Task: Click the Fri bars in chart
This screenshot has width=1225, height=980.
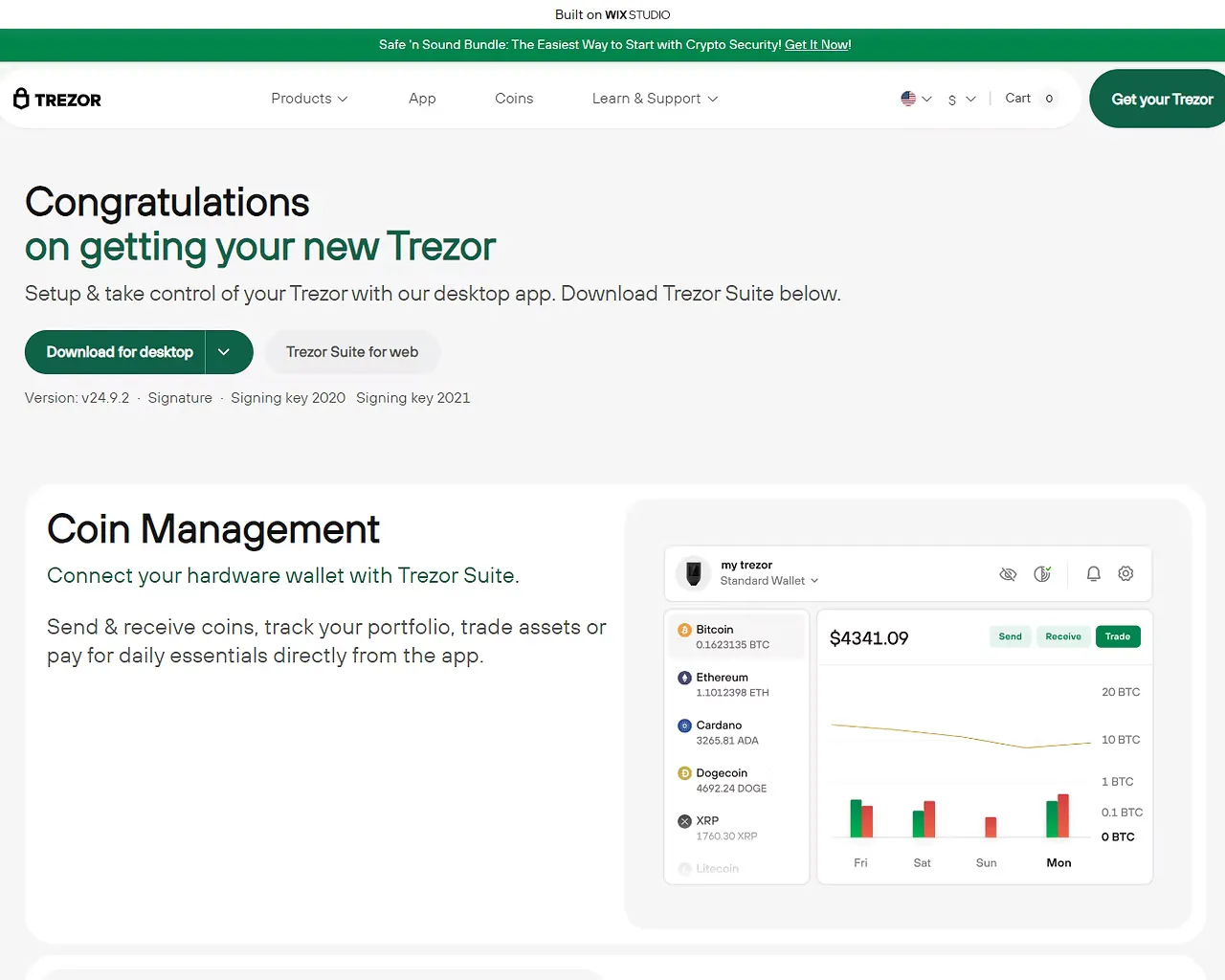Action: (861, 818)
